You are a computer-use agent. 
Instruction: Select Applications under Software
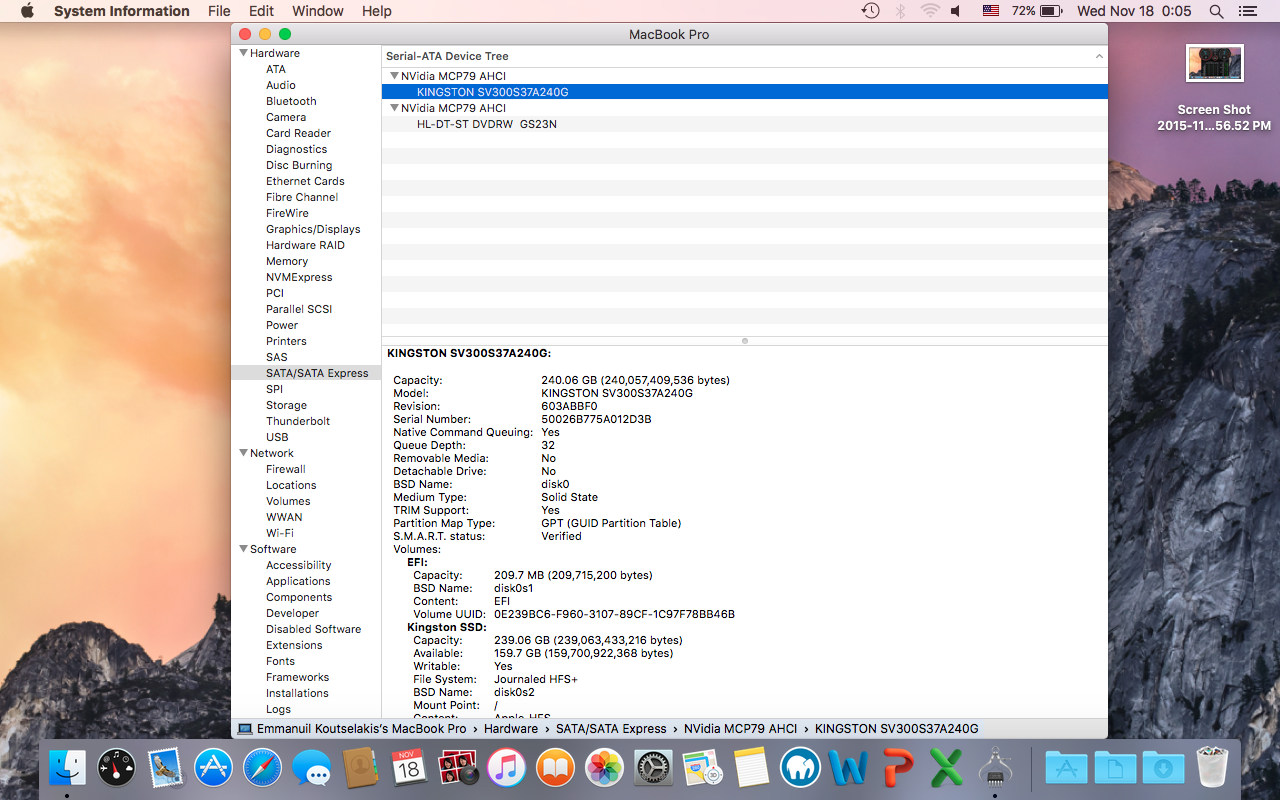pyautogui.click(x=298, y=581)
